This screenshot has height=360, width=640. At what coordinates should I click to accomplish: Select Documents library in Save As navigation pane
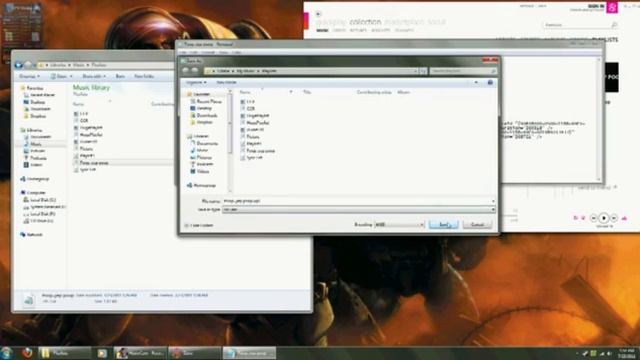[x=204, y=143]
